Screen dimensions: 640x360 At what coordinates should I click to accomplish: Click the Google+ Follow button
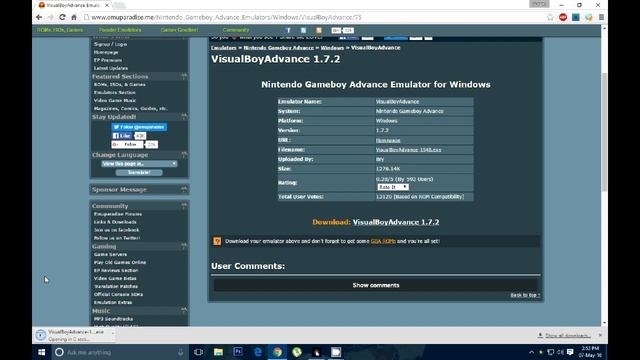127,144
